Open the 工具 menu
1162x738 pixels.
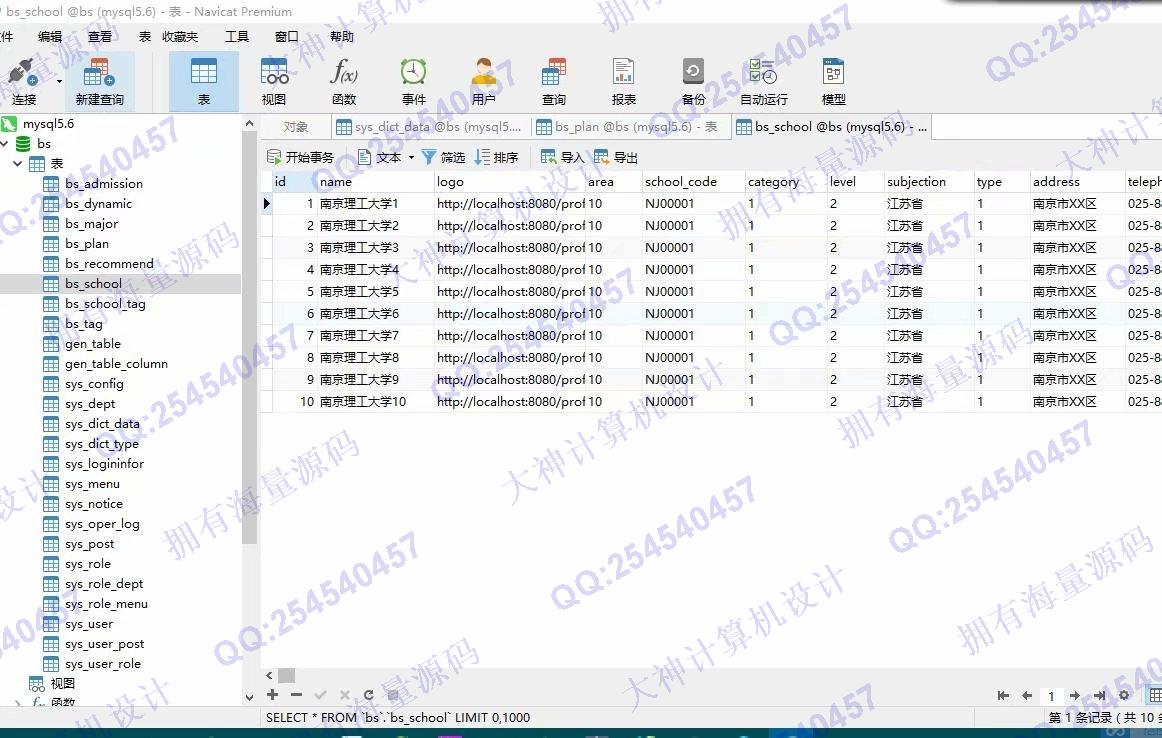(237, 36)
